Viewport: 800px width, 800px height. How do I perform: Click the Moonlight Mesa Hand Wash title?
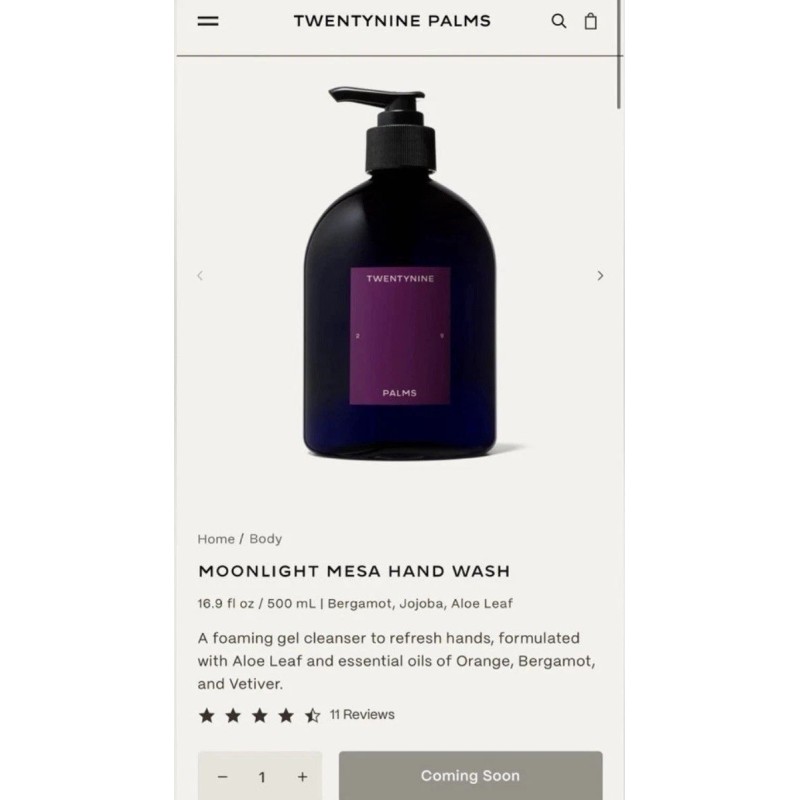(x=354, y=571)
